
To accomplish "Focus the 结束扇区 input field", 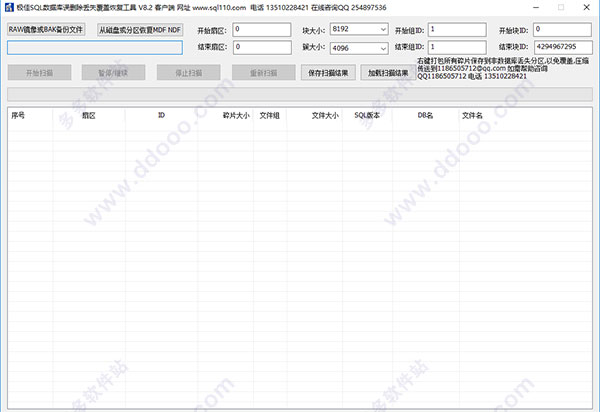I will tap(262, 47).
